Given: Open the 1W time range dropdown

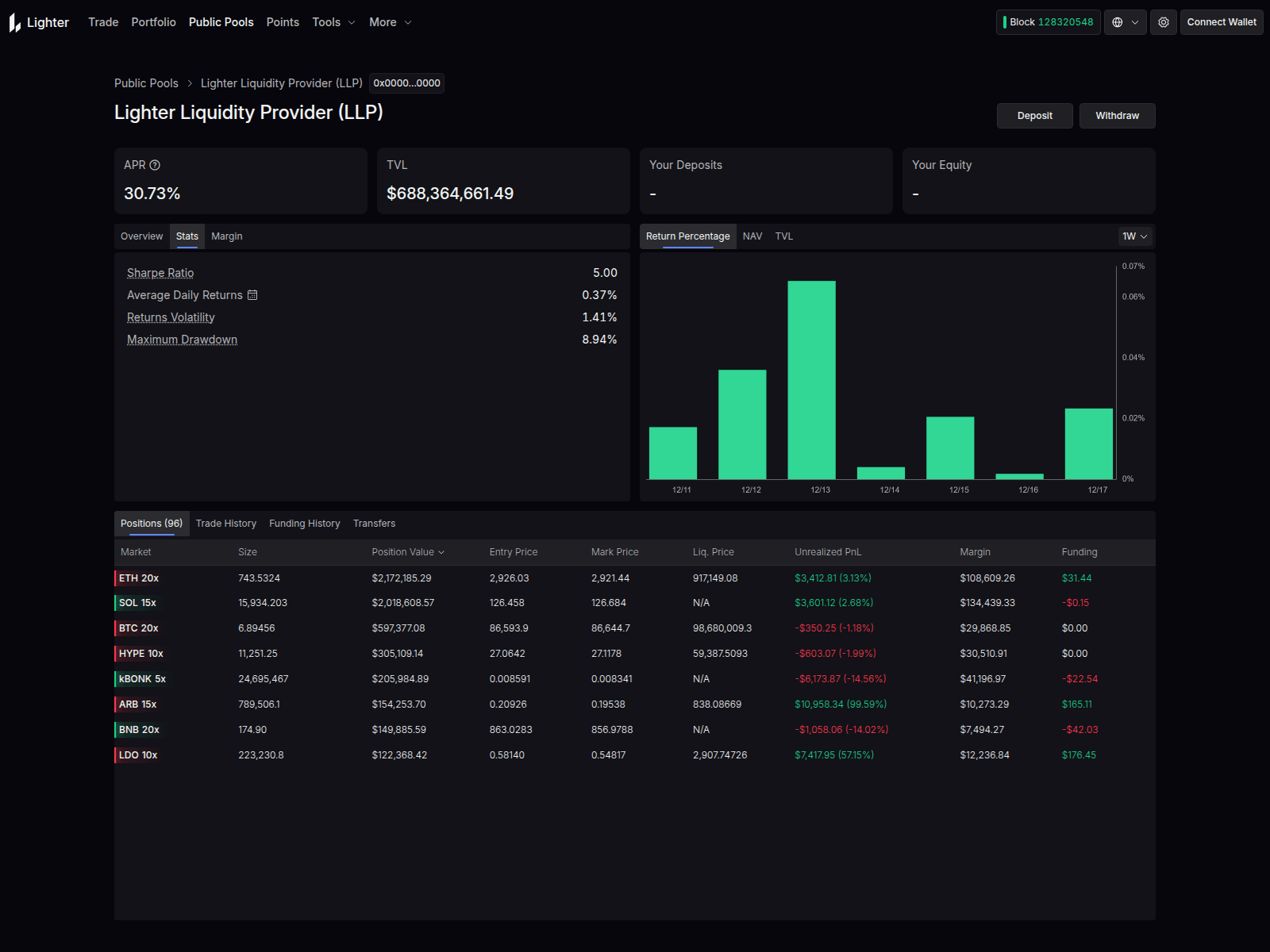Looking at the screenshot, I should [x=1134, y=236].
